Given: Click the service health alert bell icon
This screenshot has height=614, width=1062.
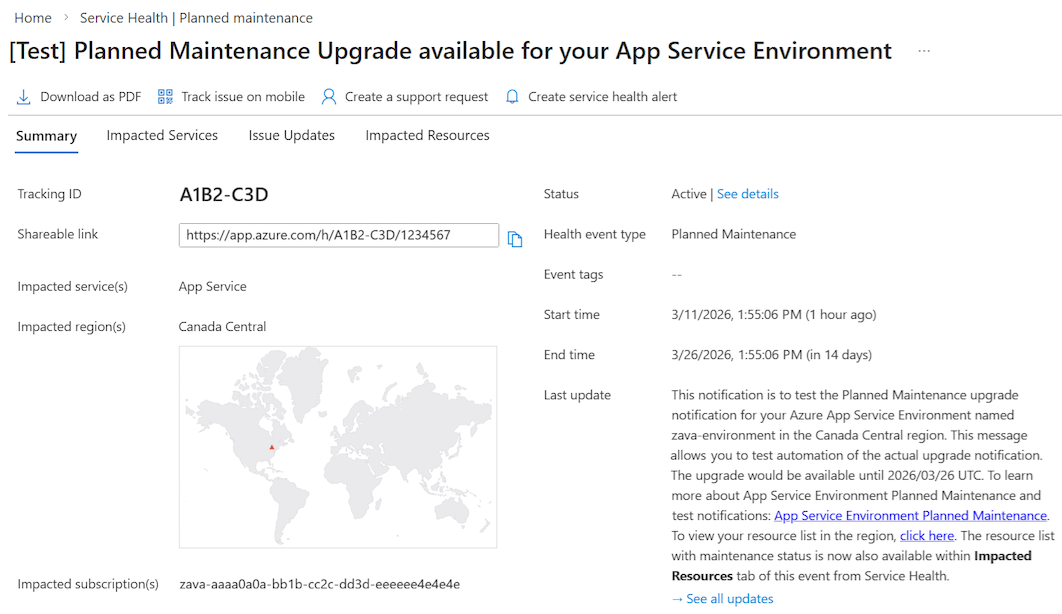Looking at the screenshot, I should pyautogui.click(x=512, y=97).
